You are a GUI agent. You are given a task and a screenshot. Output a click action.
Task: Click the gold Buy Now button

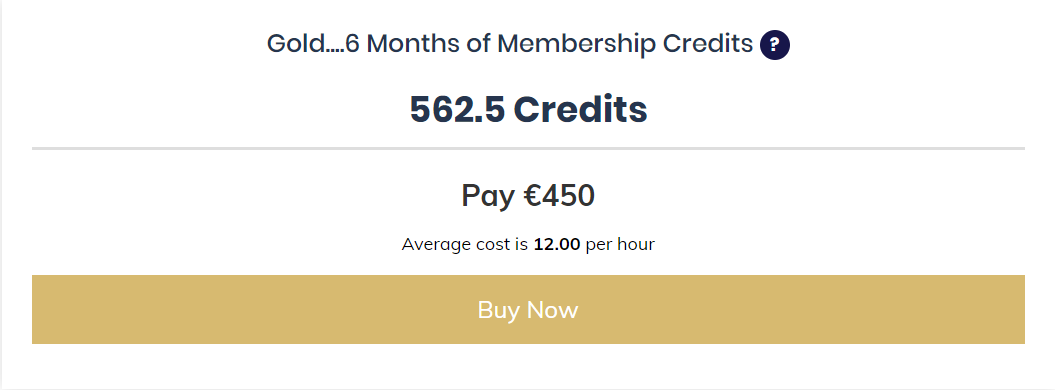click(x=528, y=309)
